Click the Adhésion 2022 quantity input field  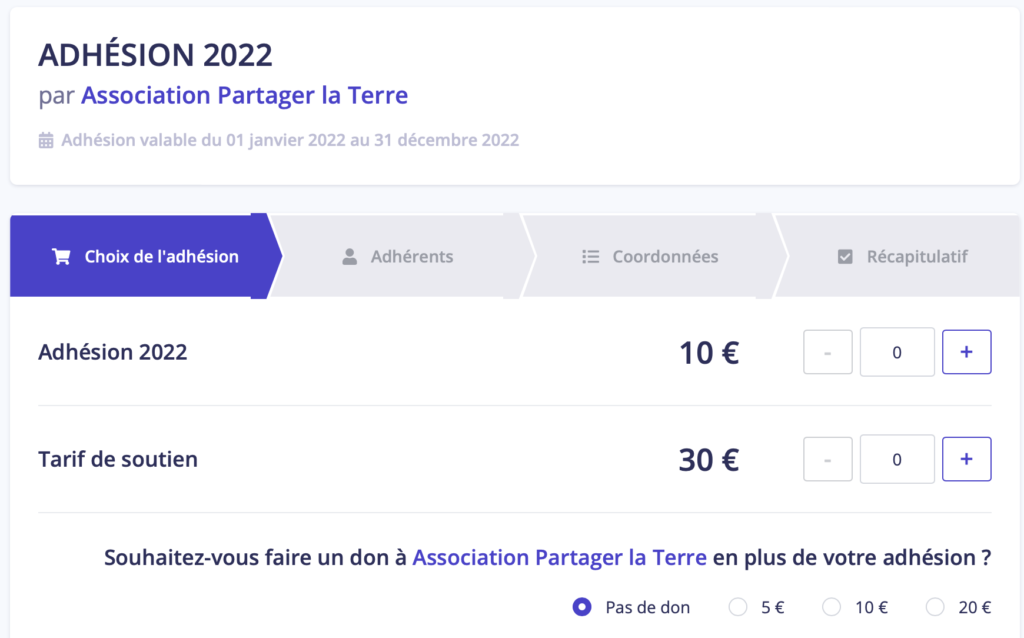coord(897,352)
